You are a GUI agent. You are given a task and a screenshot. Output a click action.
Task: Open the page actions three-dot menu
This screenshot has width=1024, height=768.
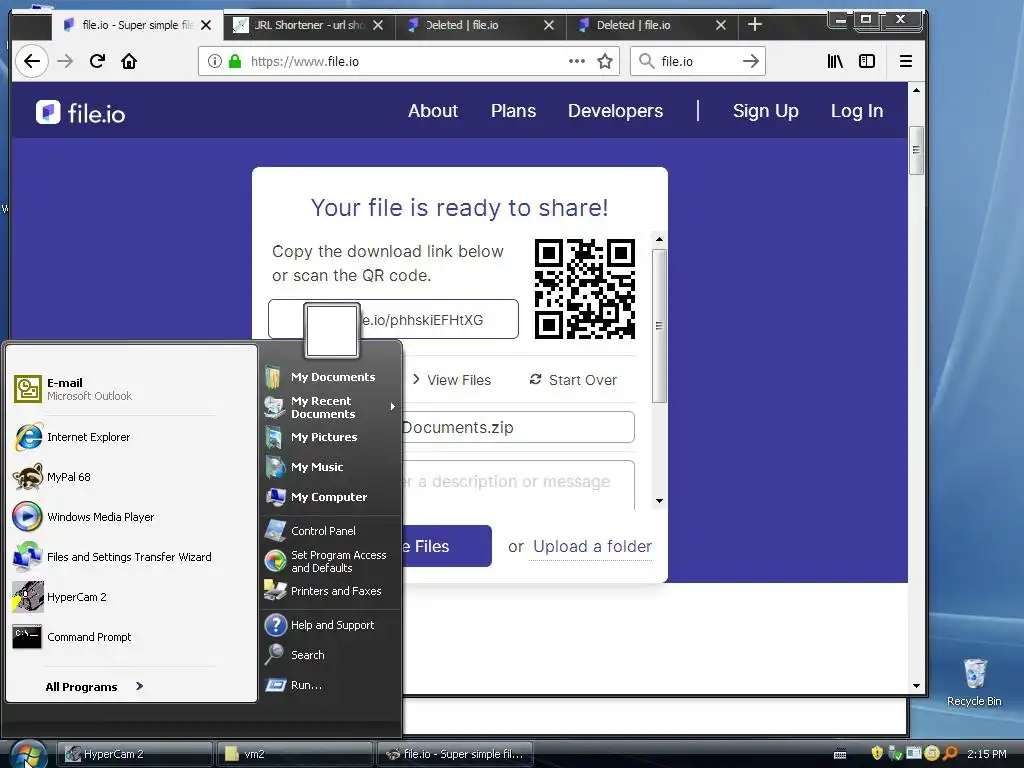[x=577, y=61]
